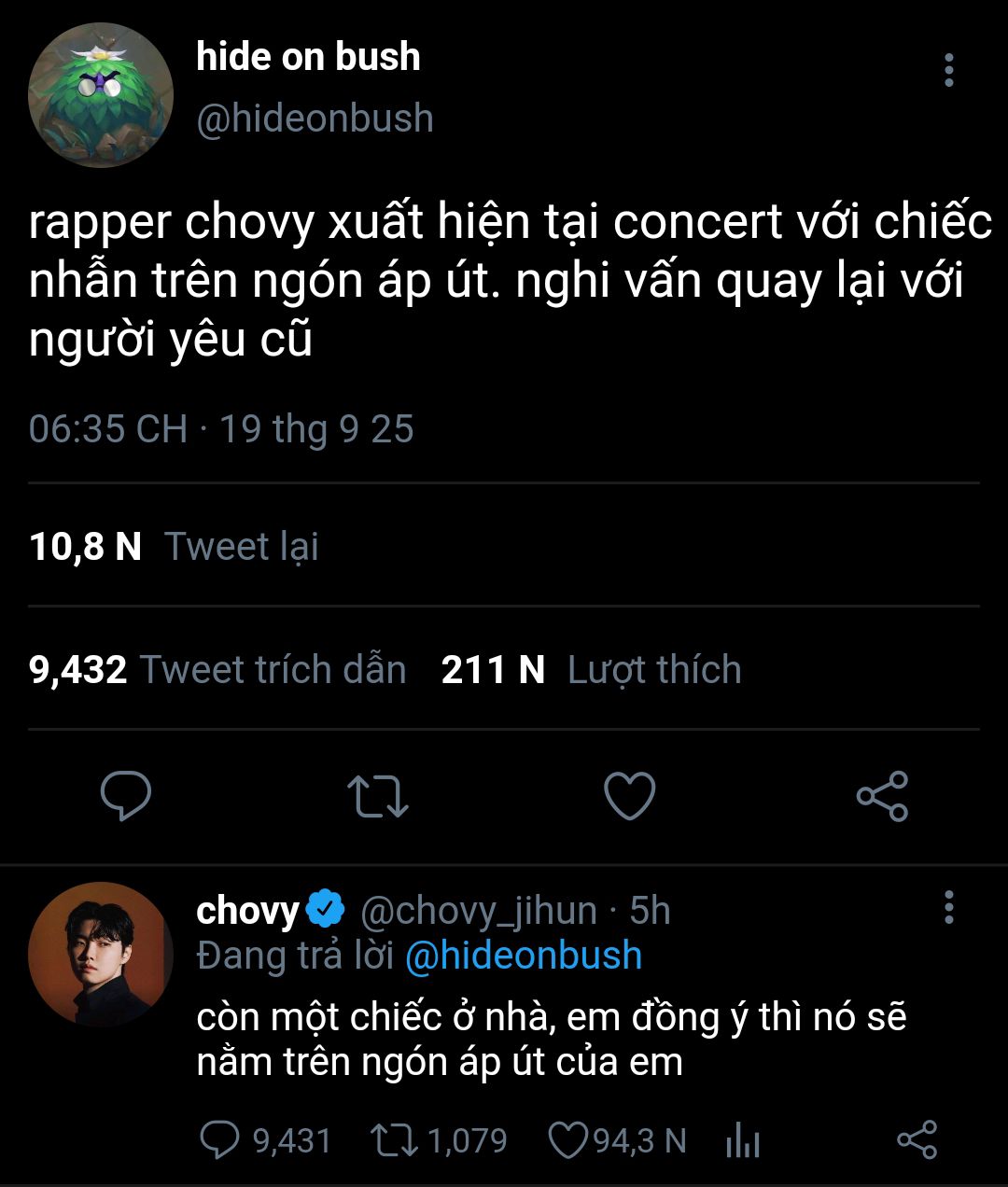Open three-dot menu on hide on bush tweet

tap(948, 70)
